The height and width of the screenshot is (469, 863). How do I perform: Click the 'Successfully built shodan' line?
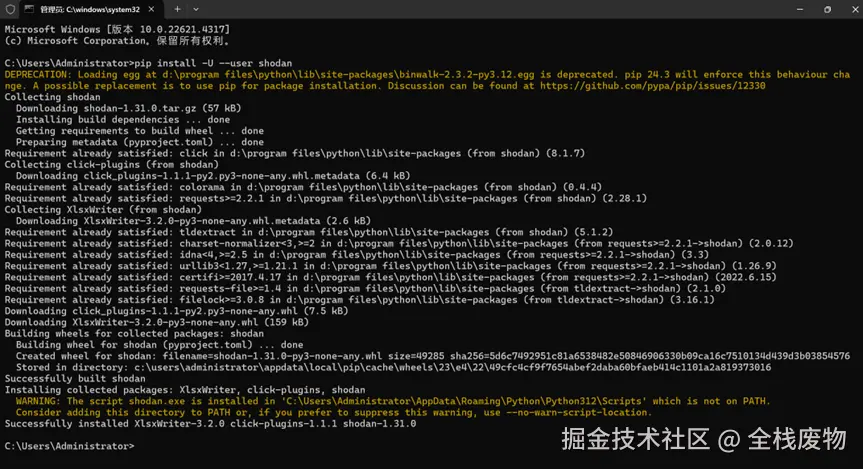(x=75, y=379)
